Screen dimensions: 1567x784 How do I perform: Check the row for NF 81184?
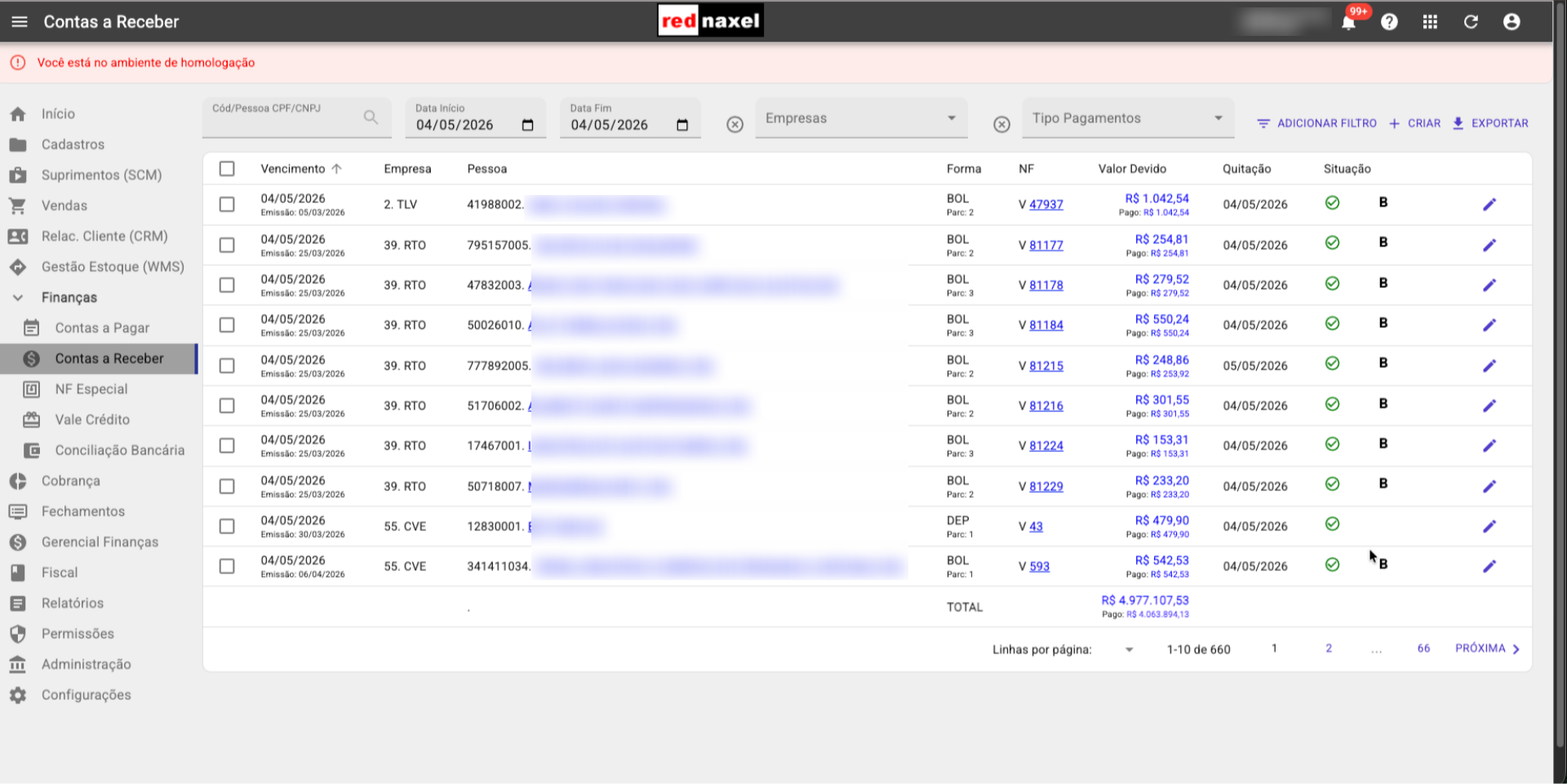click(x=227, y=325)
